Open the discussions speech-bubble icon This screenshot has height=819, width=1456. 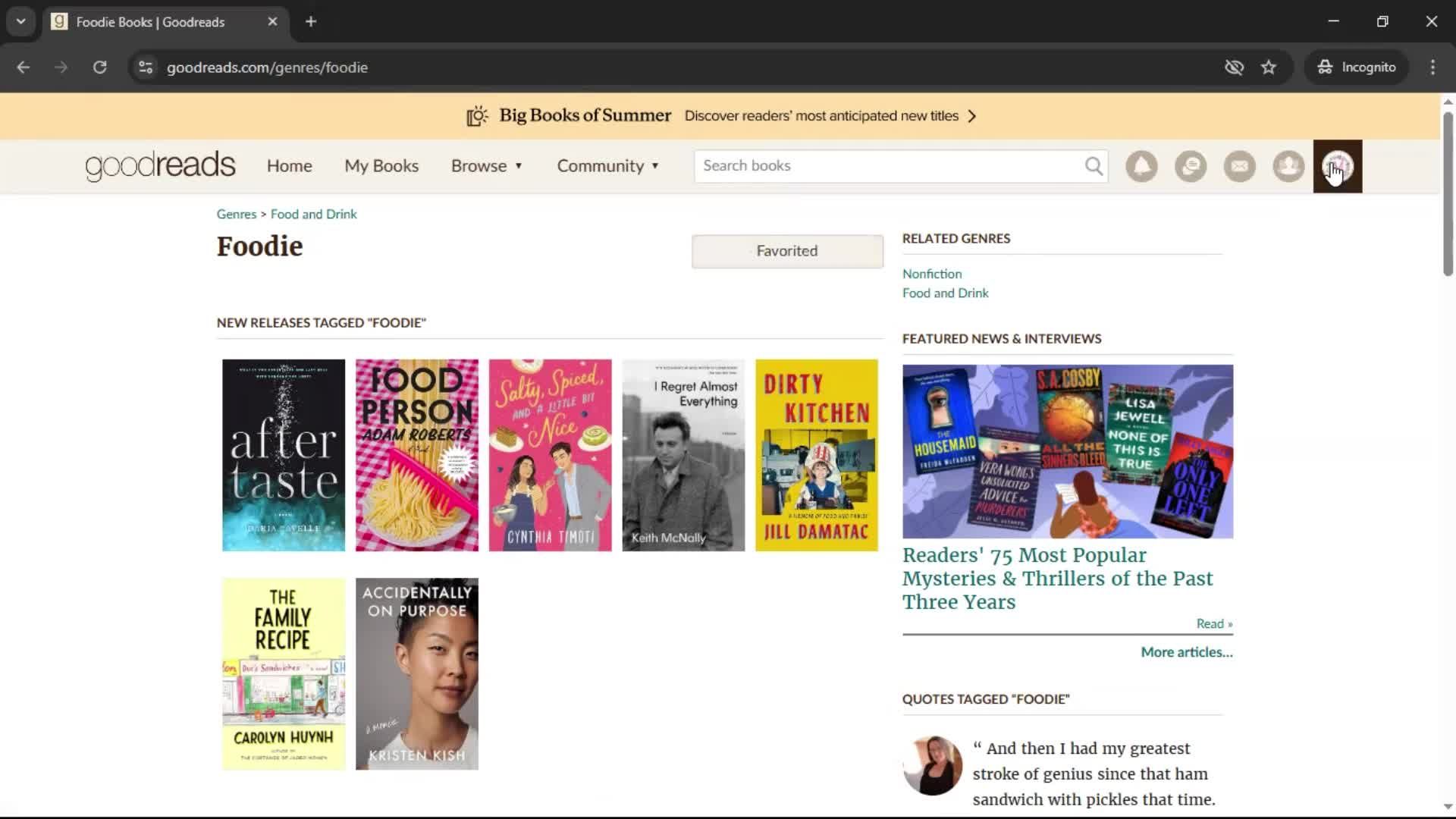[1191, 166]
